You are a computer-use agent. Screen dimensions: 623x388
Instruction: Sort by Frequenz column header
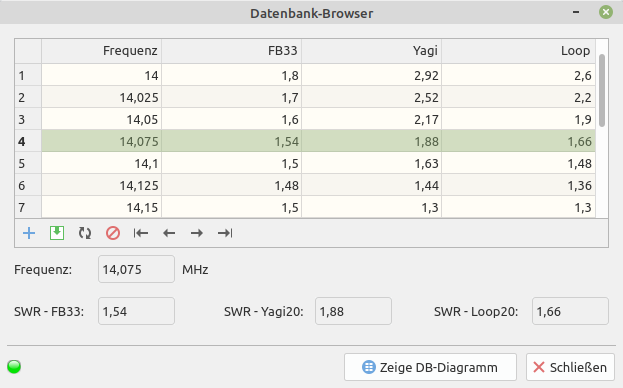[102, 51]
